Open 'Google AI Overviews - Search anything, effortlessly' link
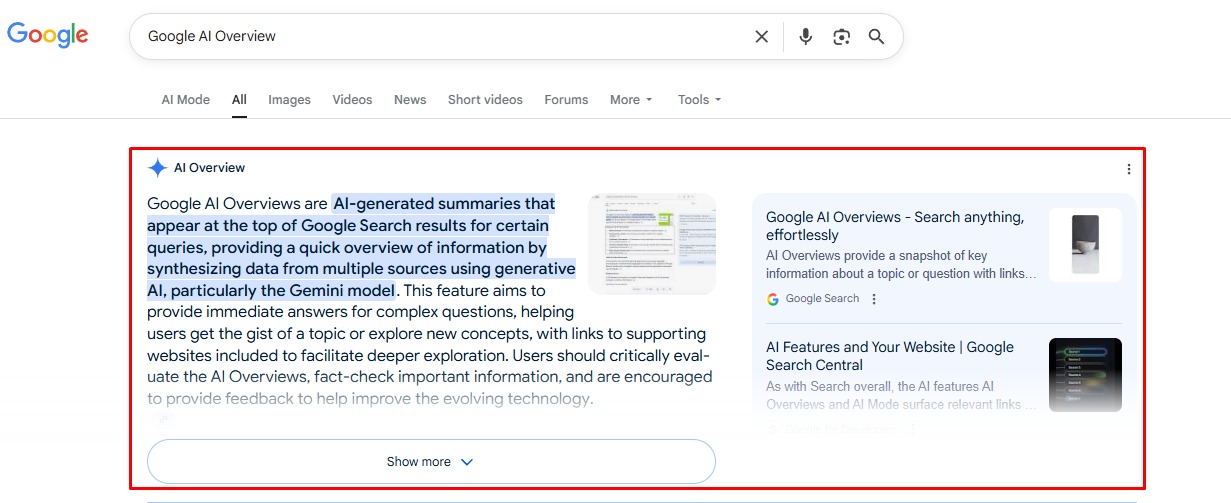This screenshot has width=1231, height=503. click(x=895, y=226)
